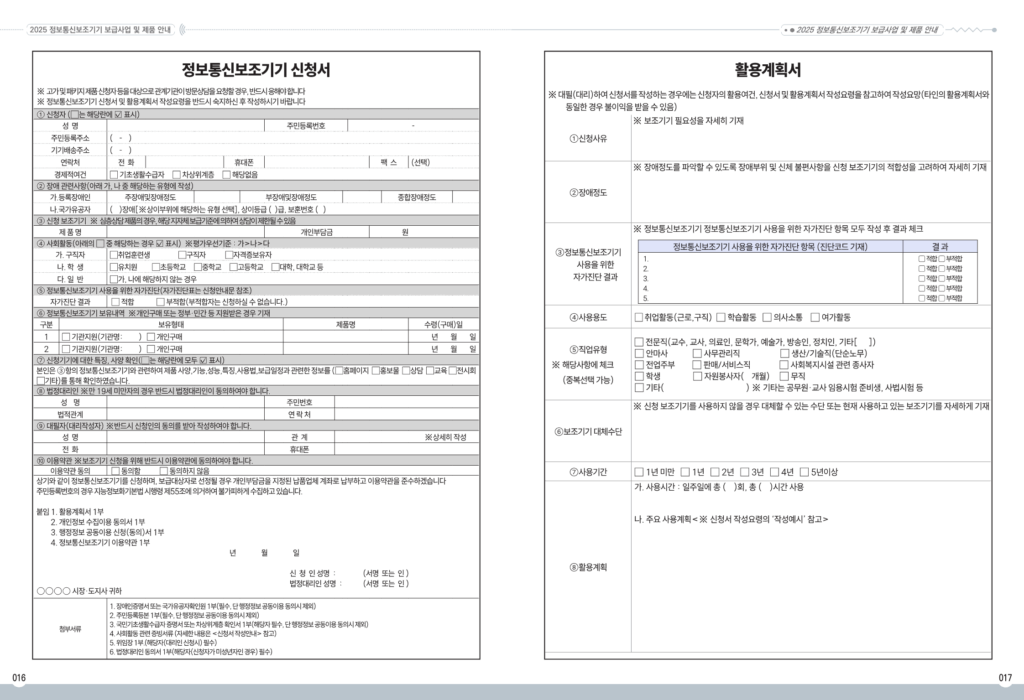Click the 개인부담금 amount field
The width and height of the screenshot is (1024, 700).
[x=424, y=232]
